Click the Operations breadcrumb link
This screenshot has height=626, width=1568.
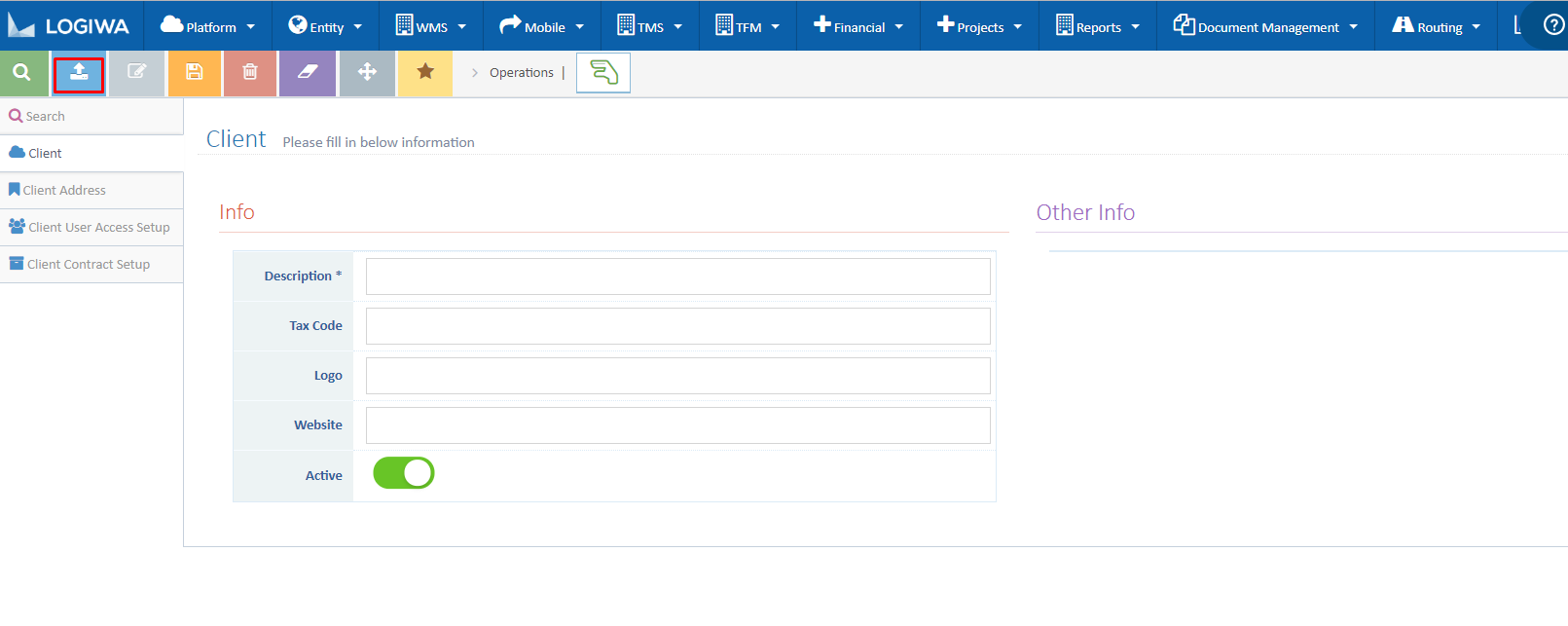521,73
